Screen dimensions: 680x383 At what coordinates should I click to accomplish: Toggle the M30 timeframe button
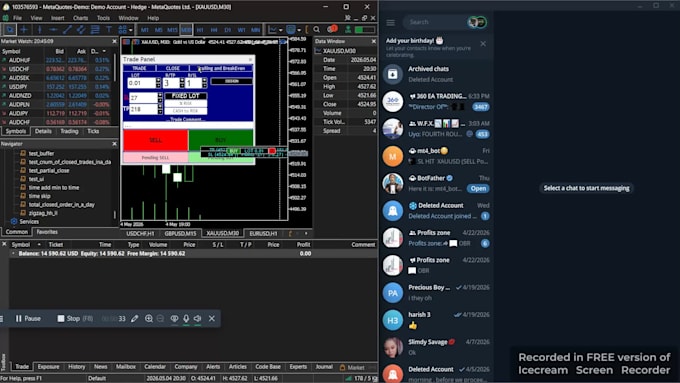(x=186, y=30)
